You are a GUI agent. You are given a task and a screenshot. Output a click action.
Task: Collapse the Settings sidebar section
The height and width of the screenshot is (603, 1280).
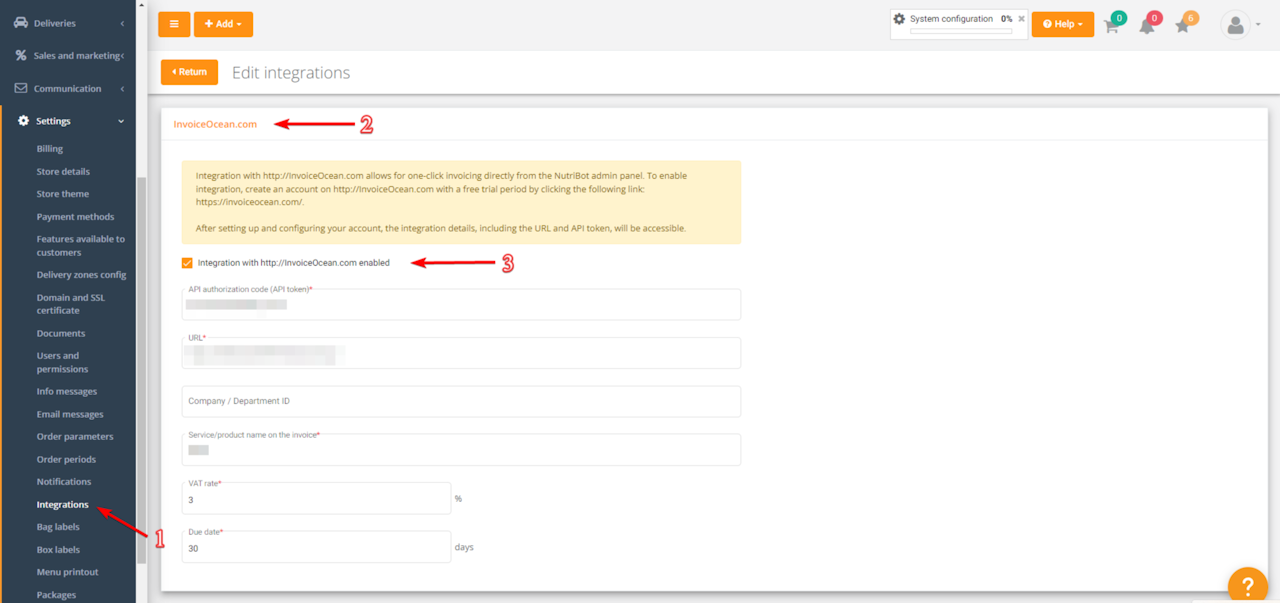tap(121, 121)
